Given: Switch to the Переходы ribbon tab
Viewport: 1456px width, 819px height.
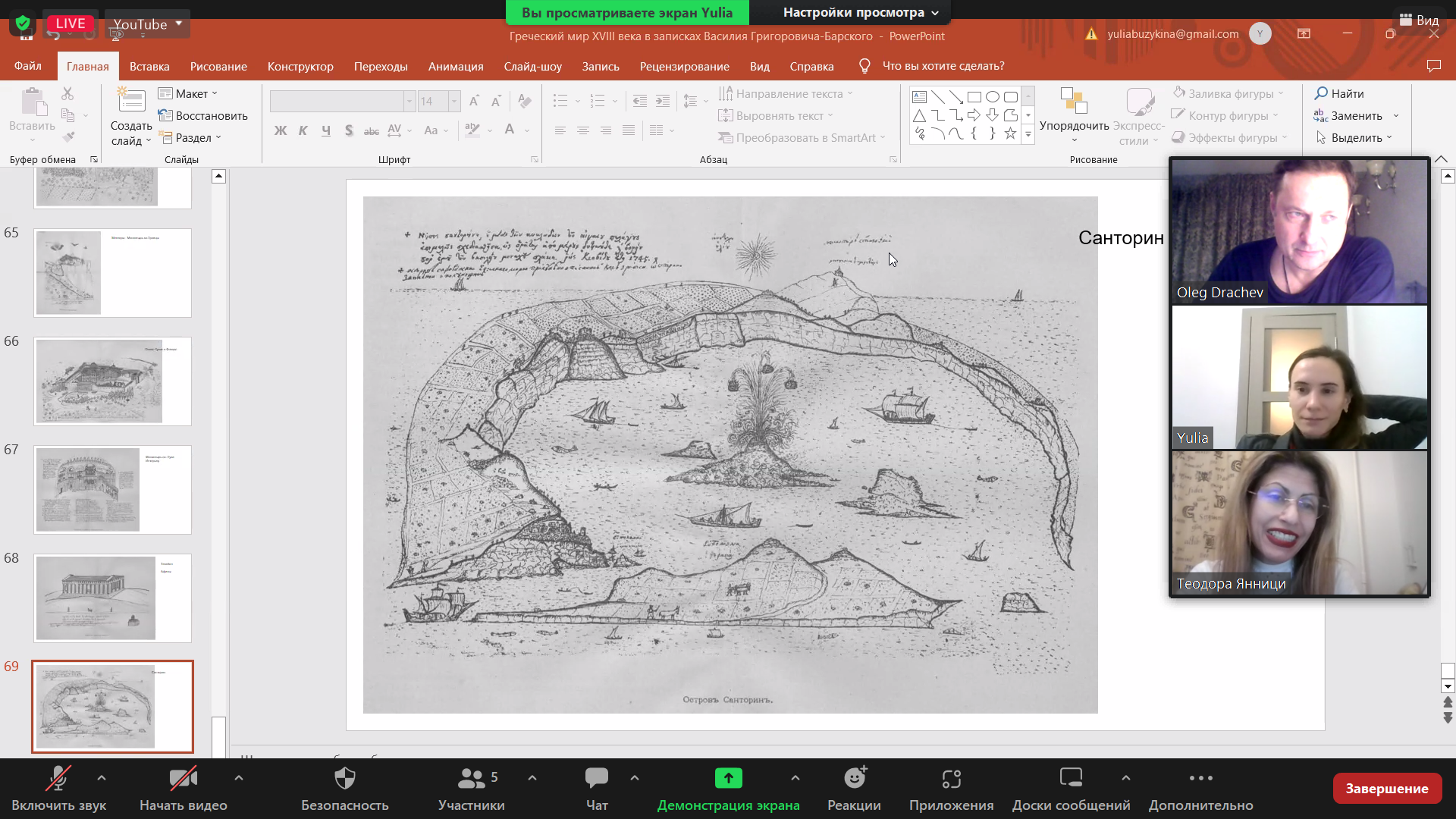Looking at the screenshot, I should [381, 66].
